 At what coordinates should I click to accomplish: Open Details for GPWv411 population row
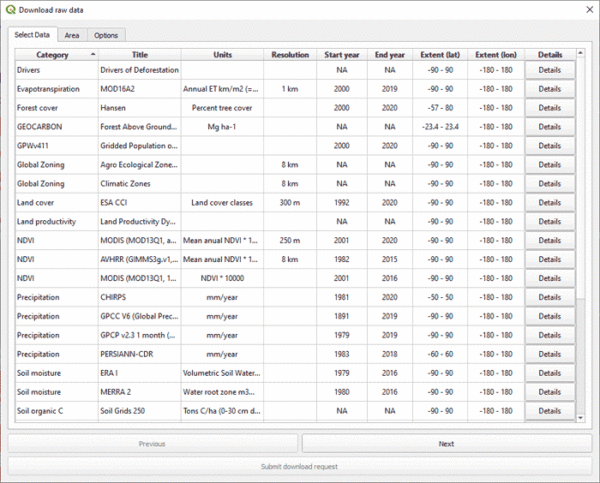(550, 146)
